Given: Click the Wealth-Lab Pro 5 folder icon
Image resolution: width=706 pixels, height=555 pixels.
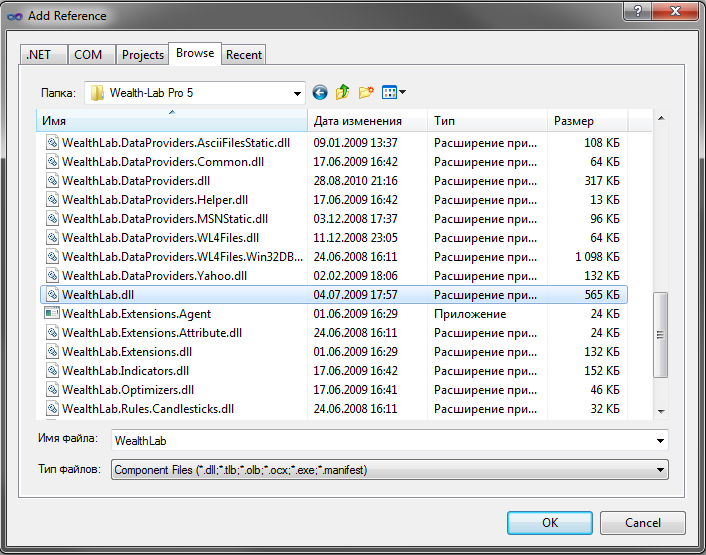Looking at the screenshot, I should (x=97, y=93).
